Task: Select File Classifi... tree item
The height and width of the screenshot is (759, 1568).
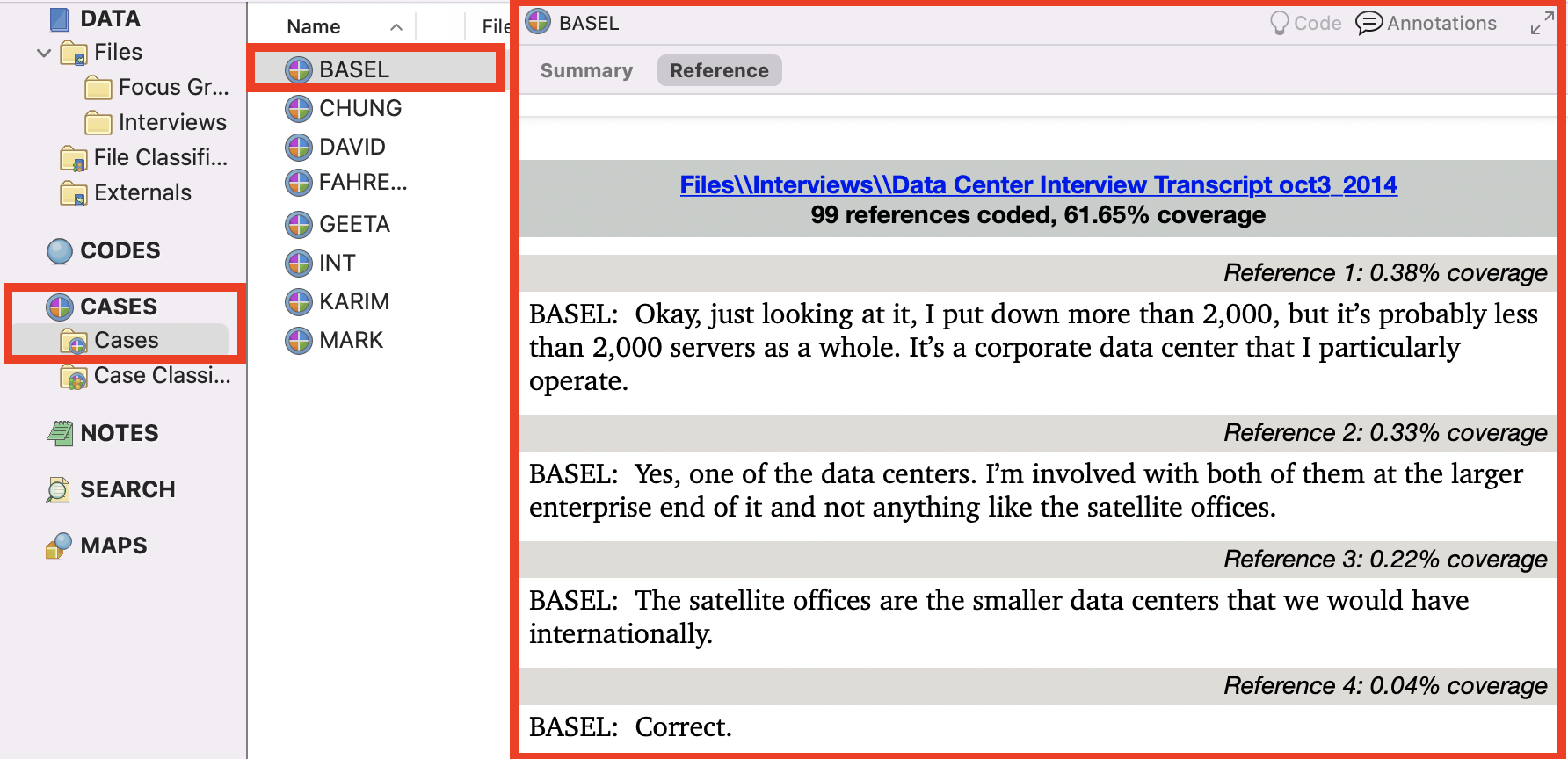Action: [x=160, y=158]
